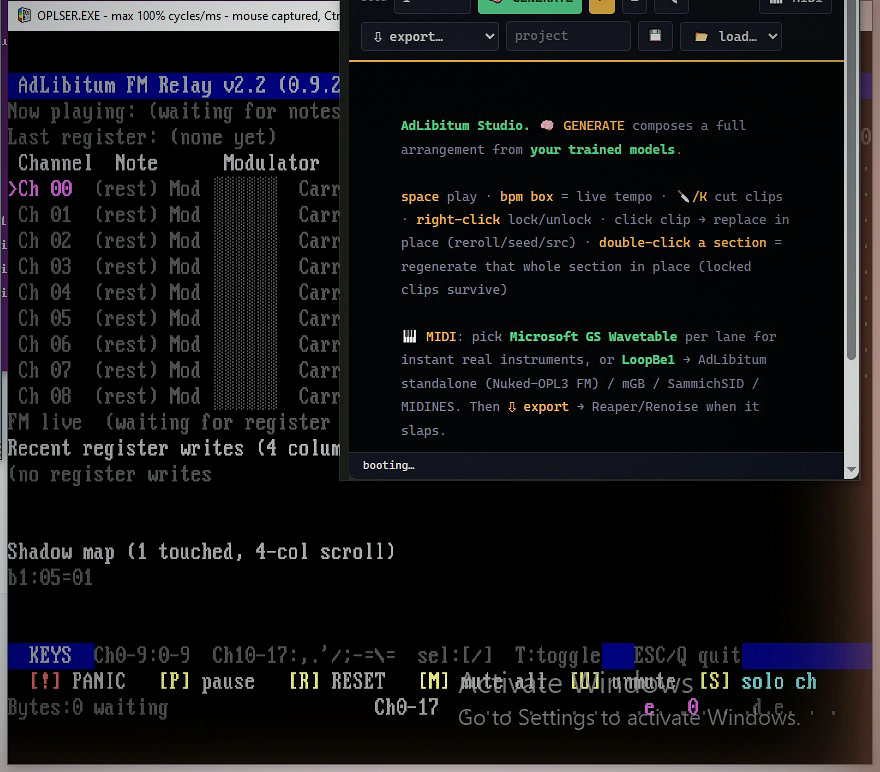The height and width of the screenshot is (772, 880).
Task: Click the brain icon beside GENERATE in help text
Action: pos(547,125)
